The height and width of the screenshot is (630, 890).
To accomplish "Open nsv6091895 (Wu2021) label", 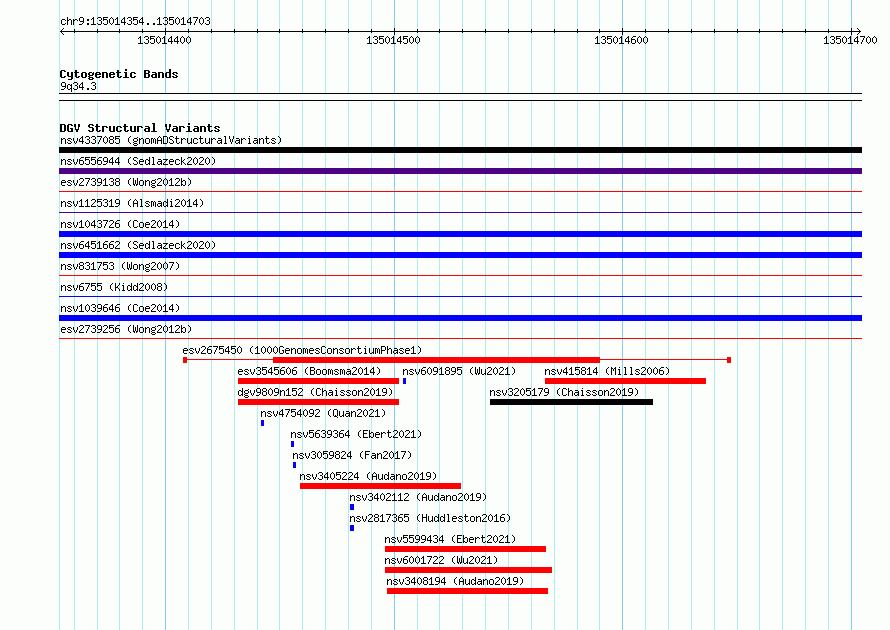I will [x=459, y=371].
